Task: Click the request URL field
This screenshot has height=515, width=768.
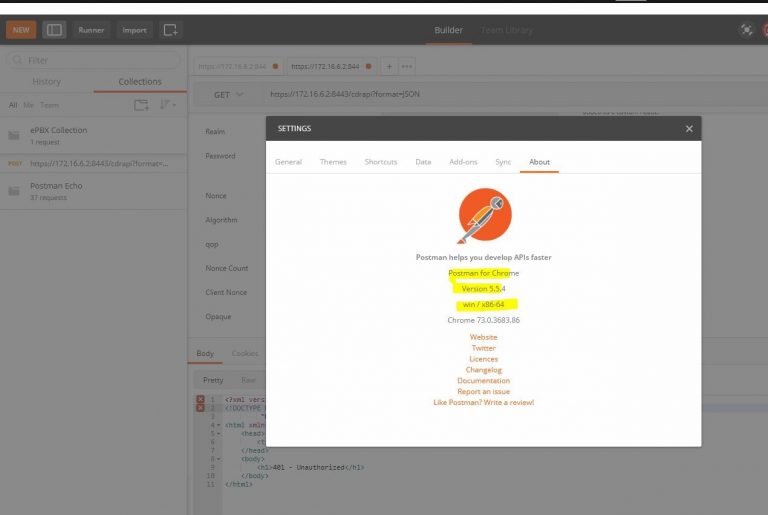Action: click(x=514, y=95)
